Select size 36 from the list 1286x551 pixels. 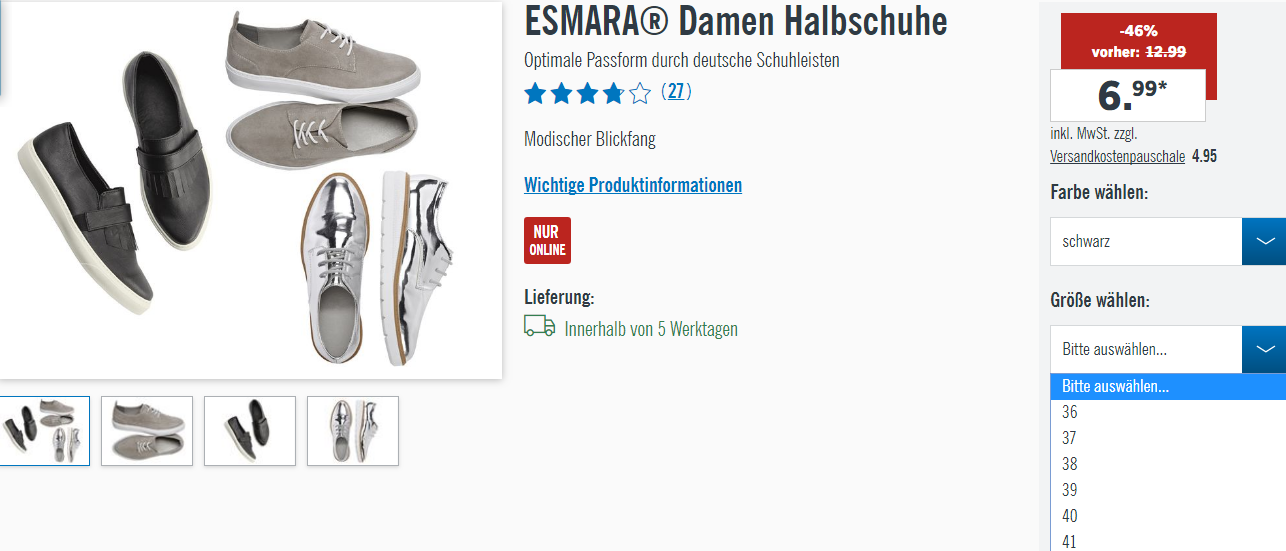pyautogui.click(x=1168, y=412)
